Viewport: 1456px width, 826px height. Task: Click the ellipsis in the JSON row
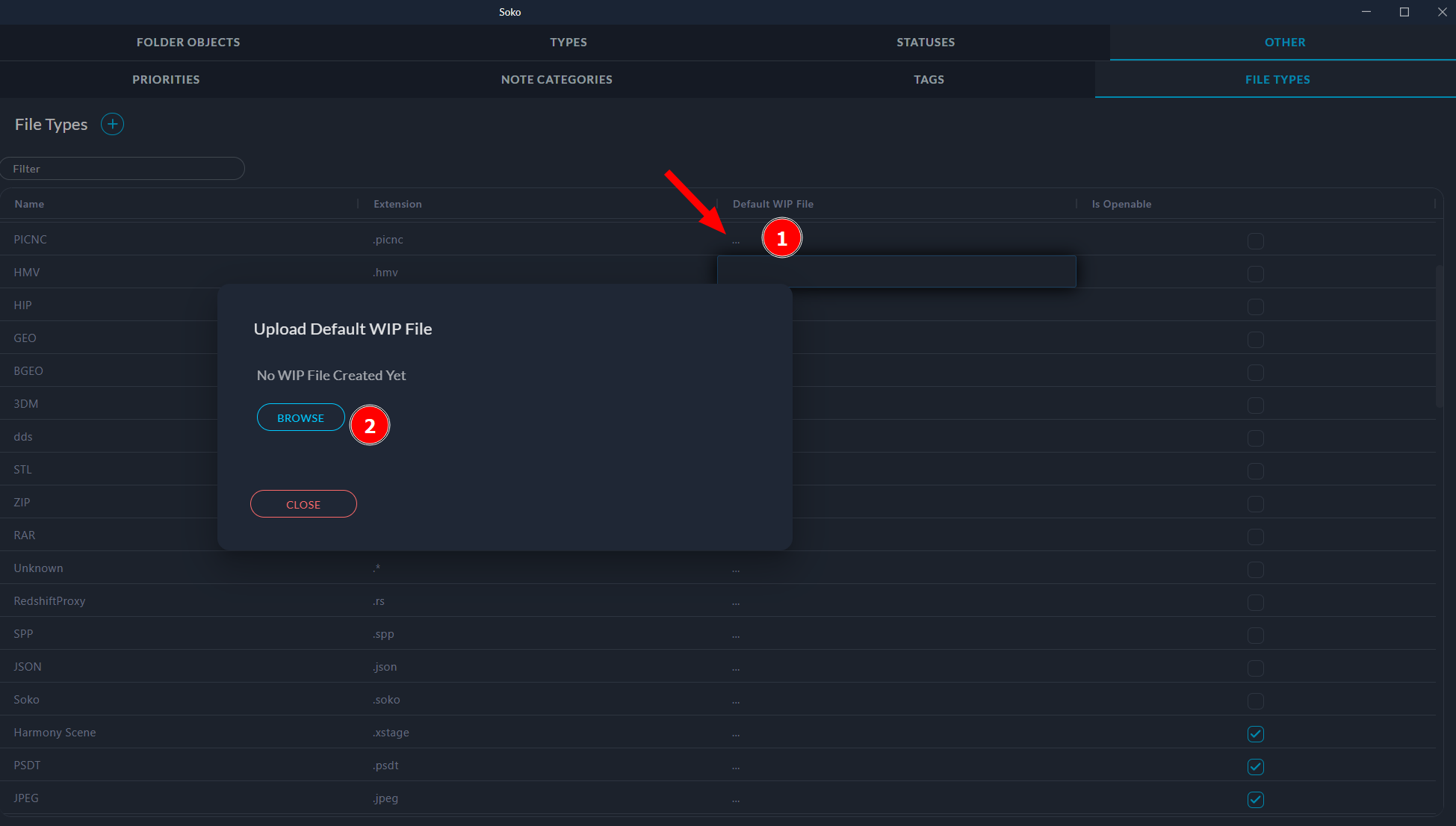736,668
